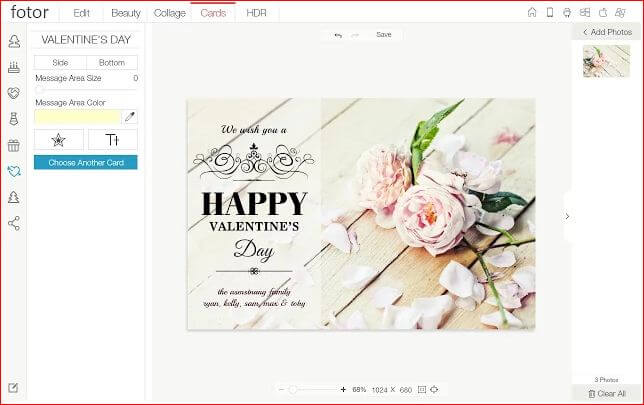This screenshot has height=405, width=644.
Task: Click the HAPPY text on the card
Action: pyautogui.click(x=255, y=204)
